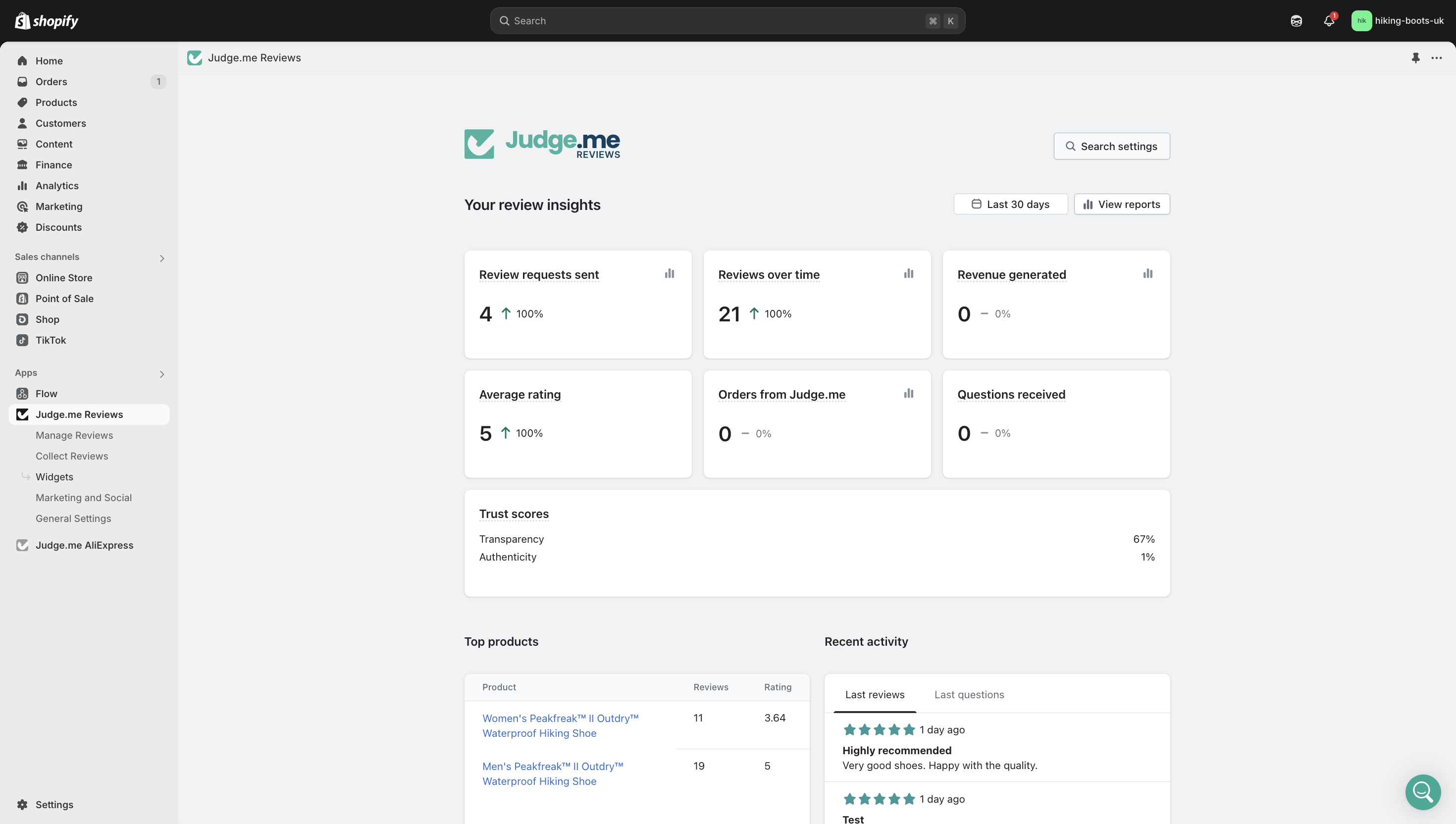Open the Last 30 days date picker

click(1010, 205)
